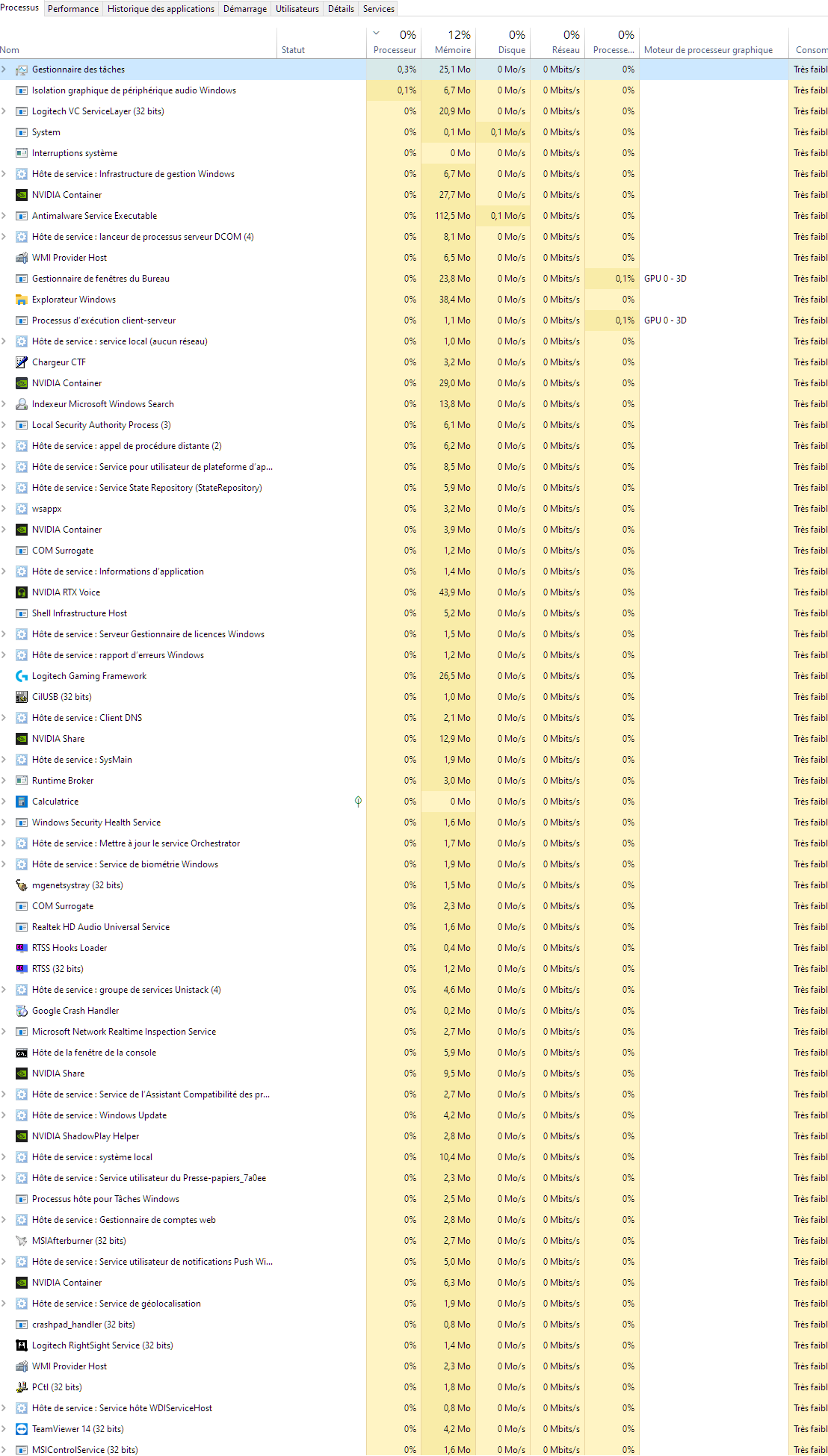
Task: Sort by Moteur de processeur graphique column
Action: coord(714,43)
